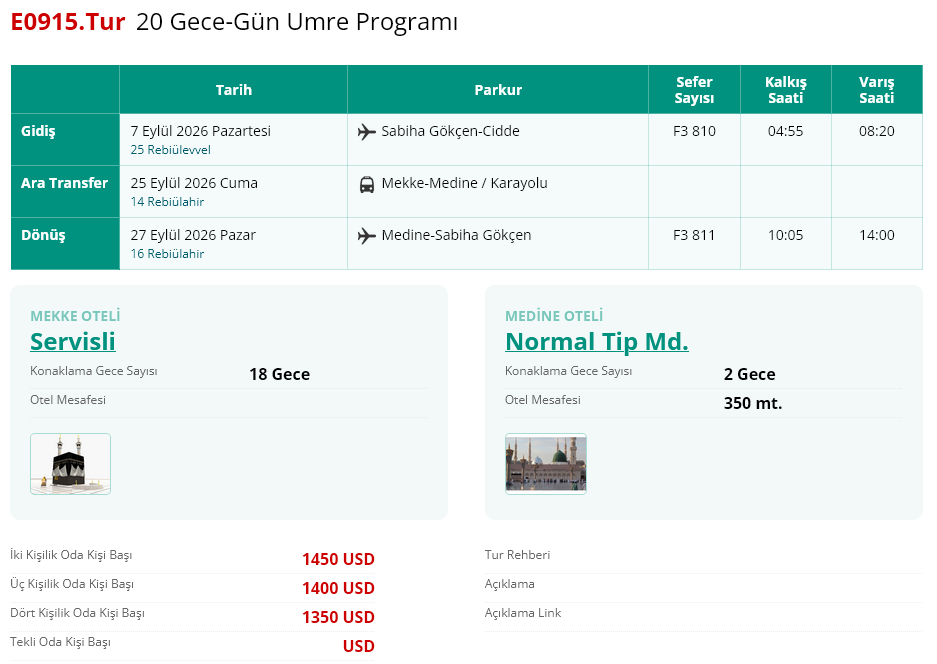Viewport: 937px width, 664px height.
Task: Click the route text 'Sabiha Gökçen-Cidde'
Action: coord(451,131)
